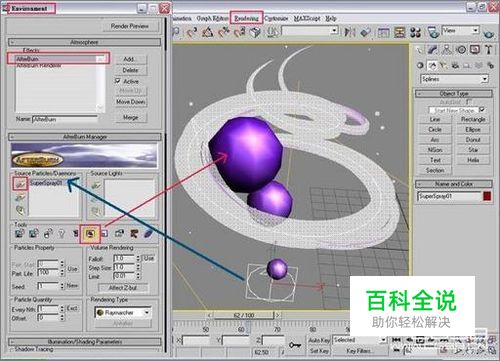The image size is (500, 361).
Task: Open Render Scene teapot icon
Action: (433, 32)
